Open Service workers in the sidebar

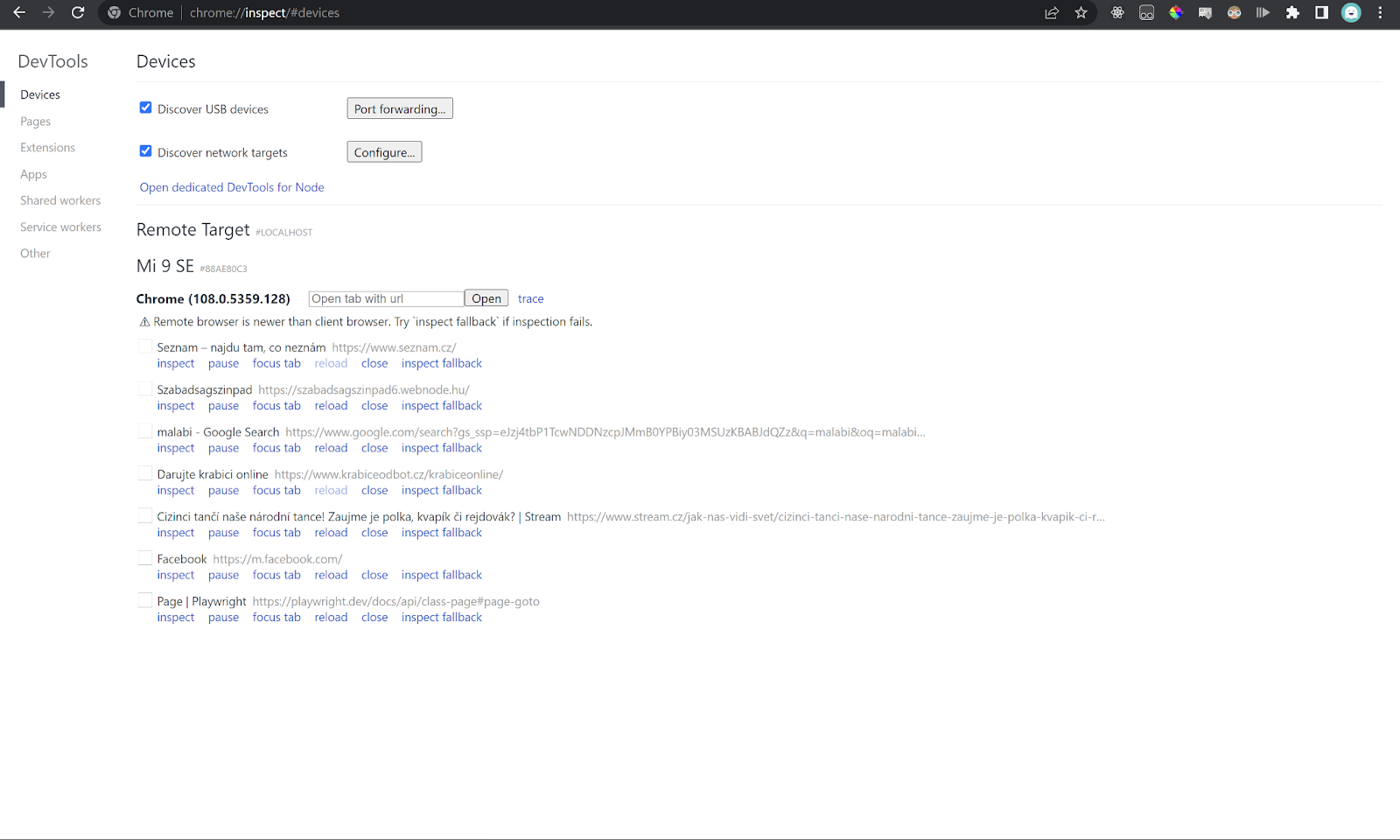60,227
